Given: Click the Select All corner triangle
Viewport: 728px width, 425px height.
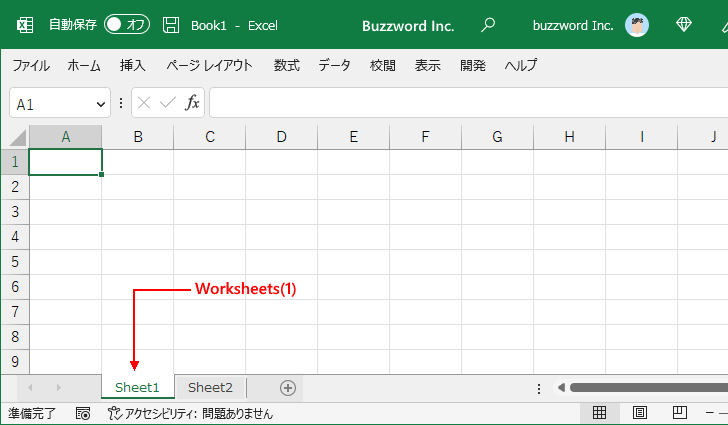Looking at the screenshot, I should tap(18, 137).
